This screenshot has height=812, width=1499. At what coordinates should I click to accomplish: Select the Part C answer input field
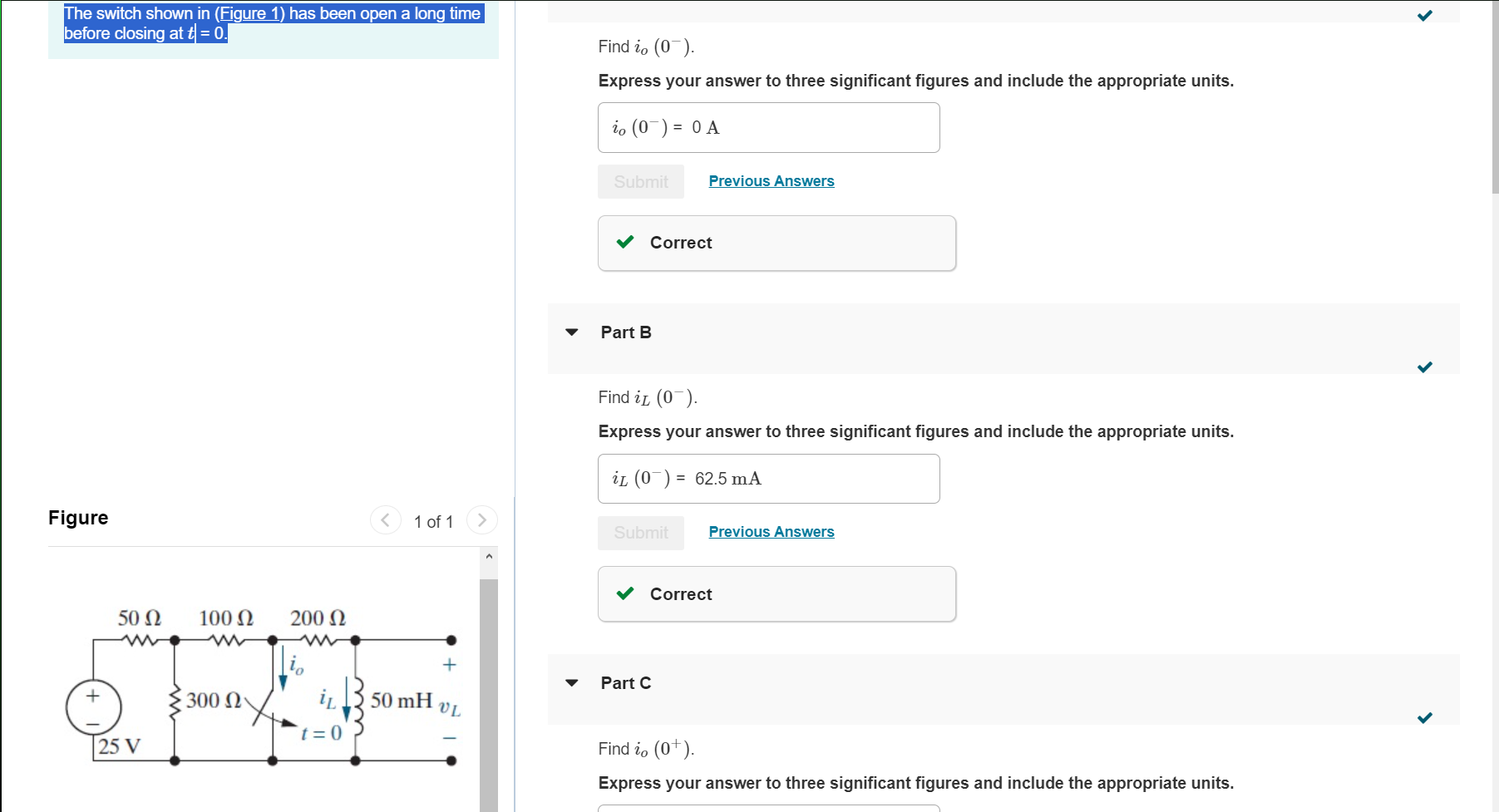tap(768, 809)
